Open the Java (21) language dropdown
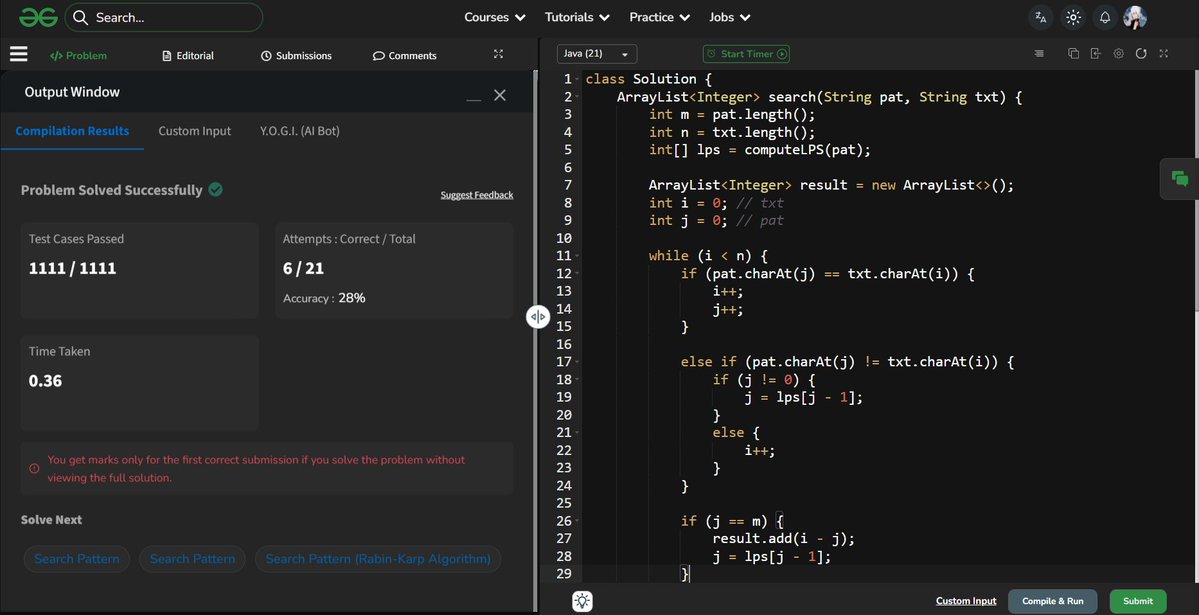Screen dimensions: 1199x615 (x=597, y=54)
